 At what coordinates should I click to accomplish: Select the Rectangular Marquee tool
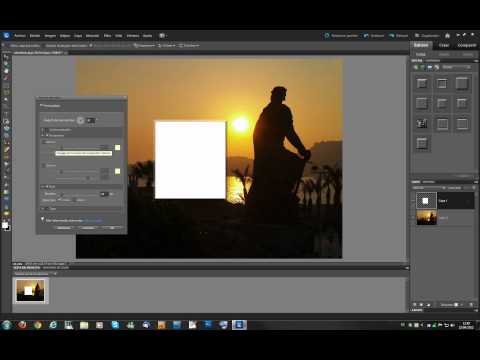coord(6,85)
